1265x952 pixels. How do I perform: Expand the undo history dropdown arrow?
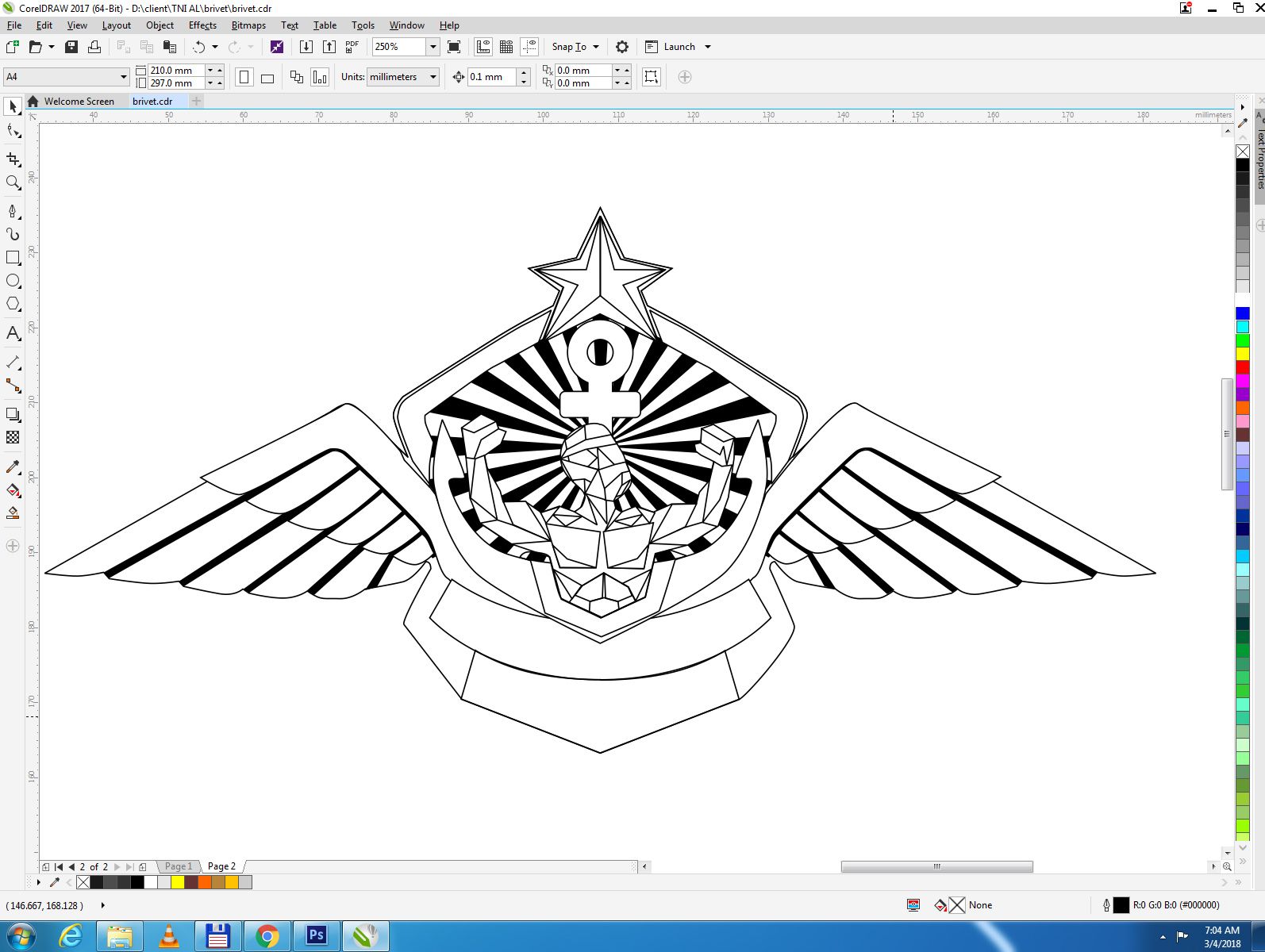coord(215,47)
